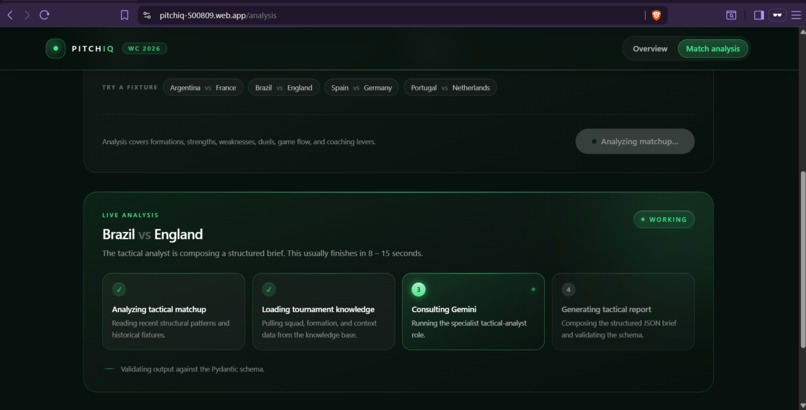Viewport: 806px width, 410px height.
Task: Open the browser hamburger menu
Action: point(796,15)
